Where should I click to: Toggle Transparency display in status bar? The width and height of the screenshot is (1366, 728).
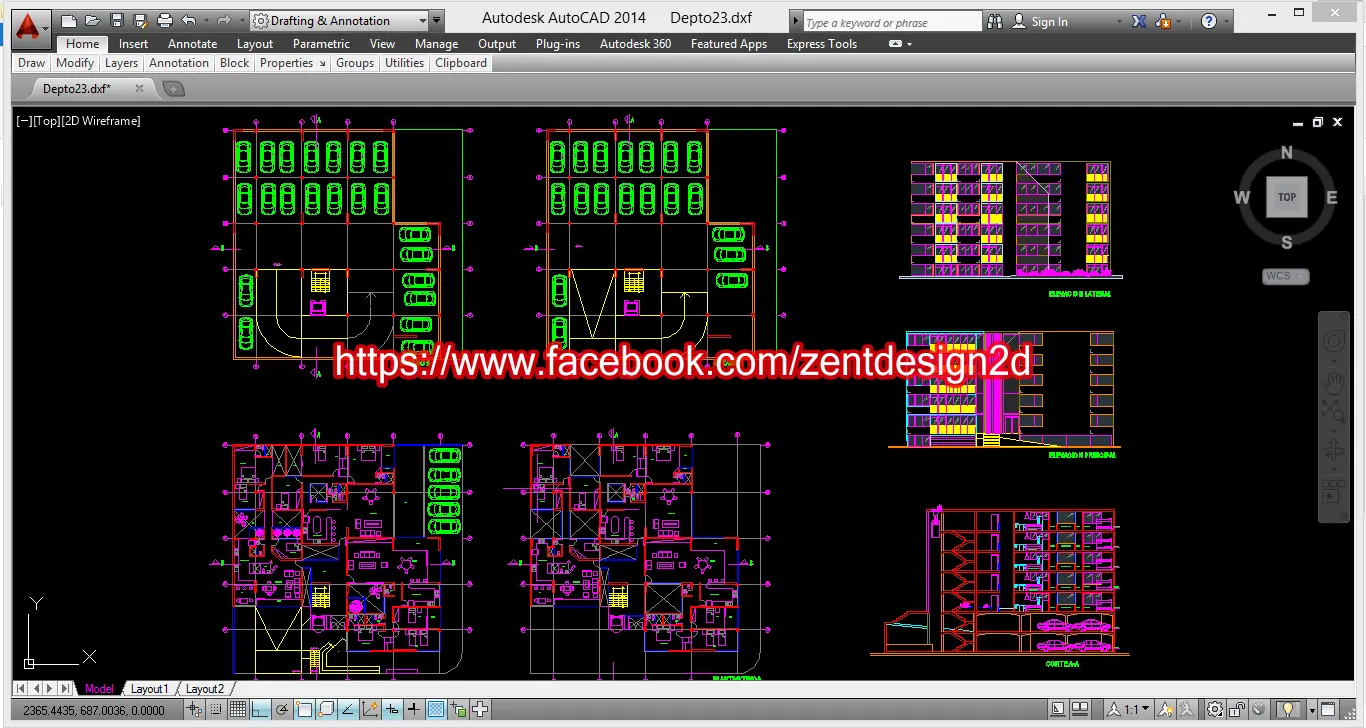[x=436, y=710]
